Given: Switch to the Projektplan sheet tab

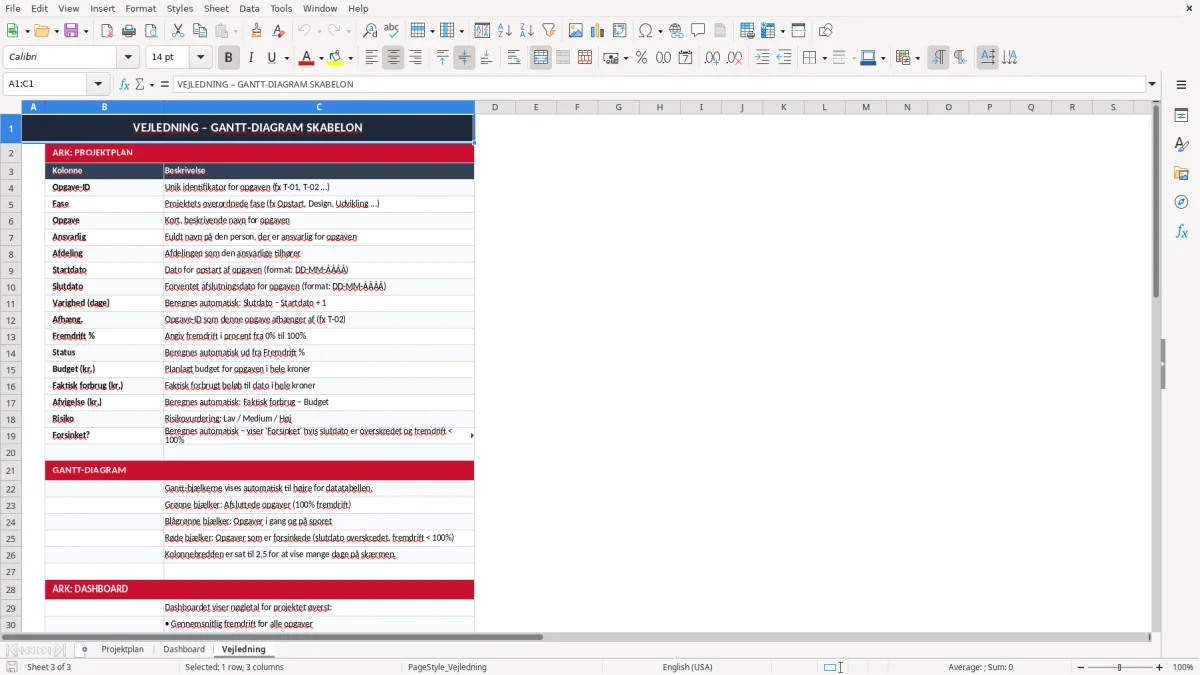Looking at the screenshot, I should tap(122, 649).
